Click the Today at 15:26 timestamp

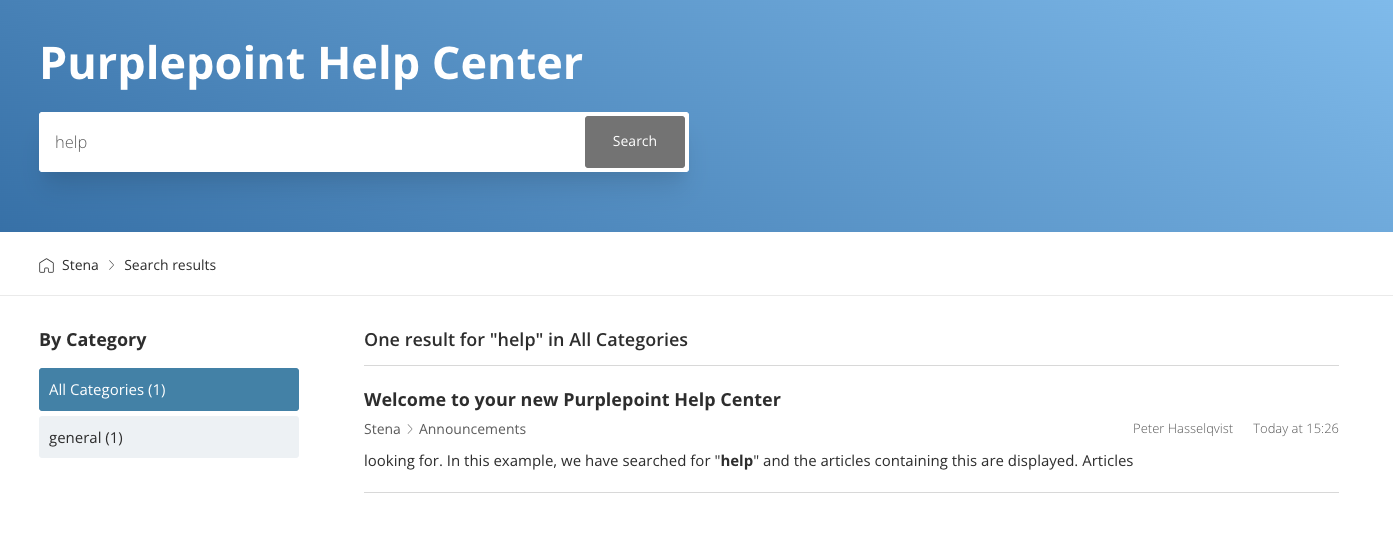1295,429
